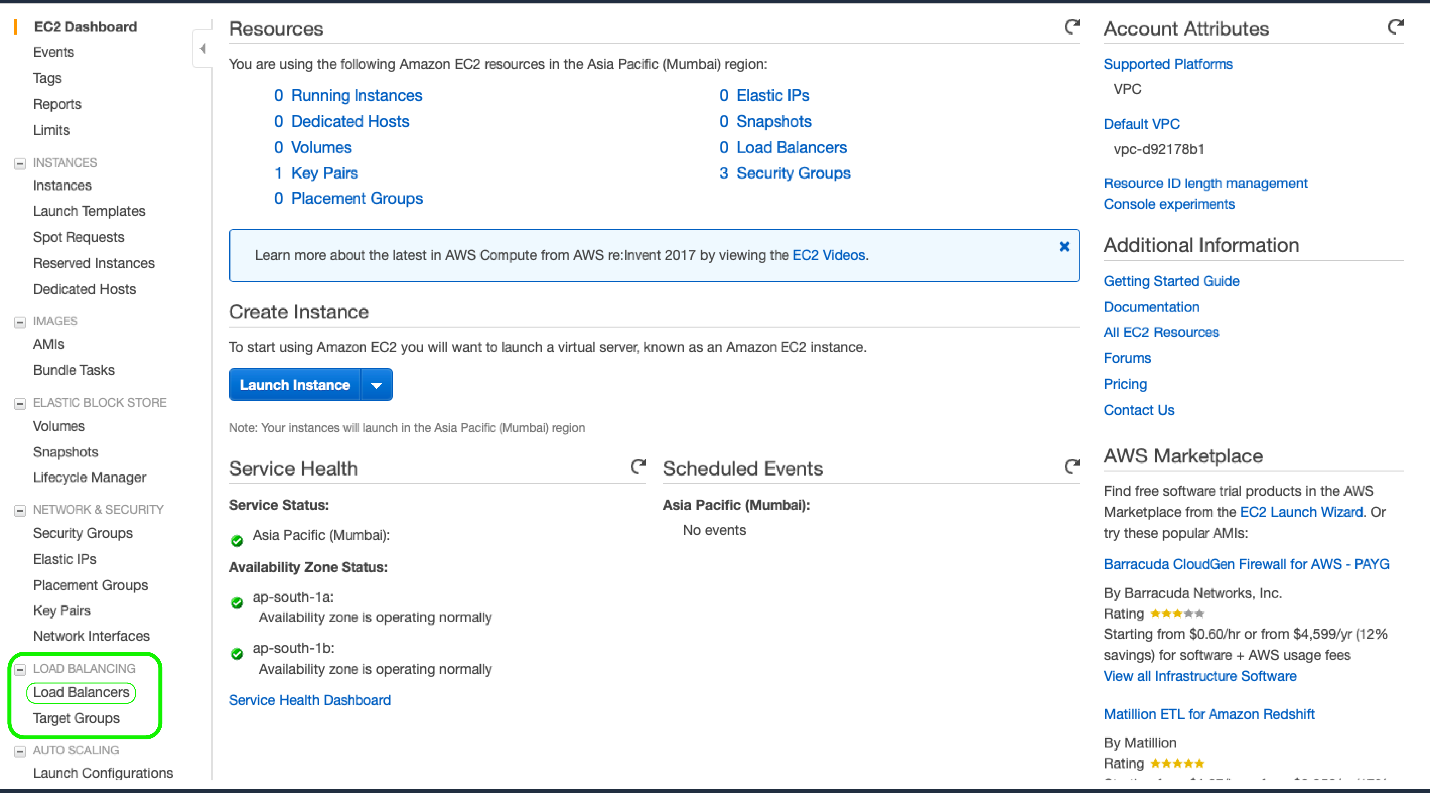Open Placement Groups in sidebar
This screenshot has height=793, width=1430.
90,585
